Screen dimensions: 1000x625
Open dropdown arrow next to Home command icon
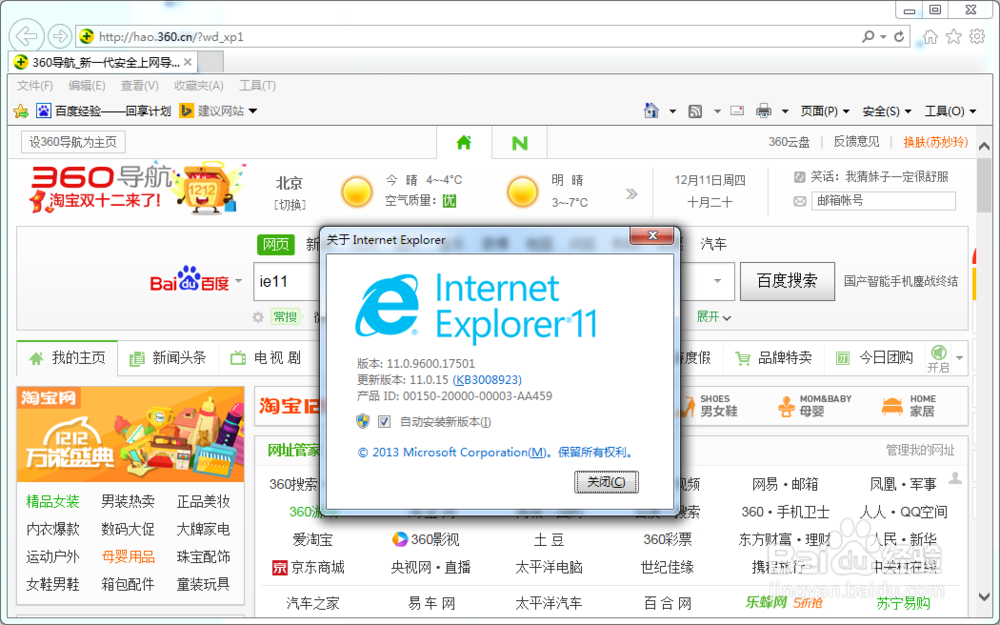672,112
